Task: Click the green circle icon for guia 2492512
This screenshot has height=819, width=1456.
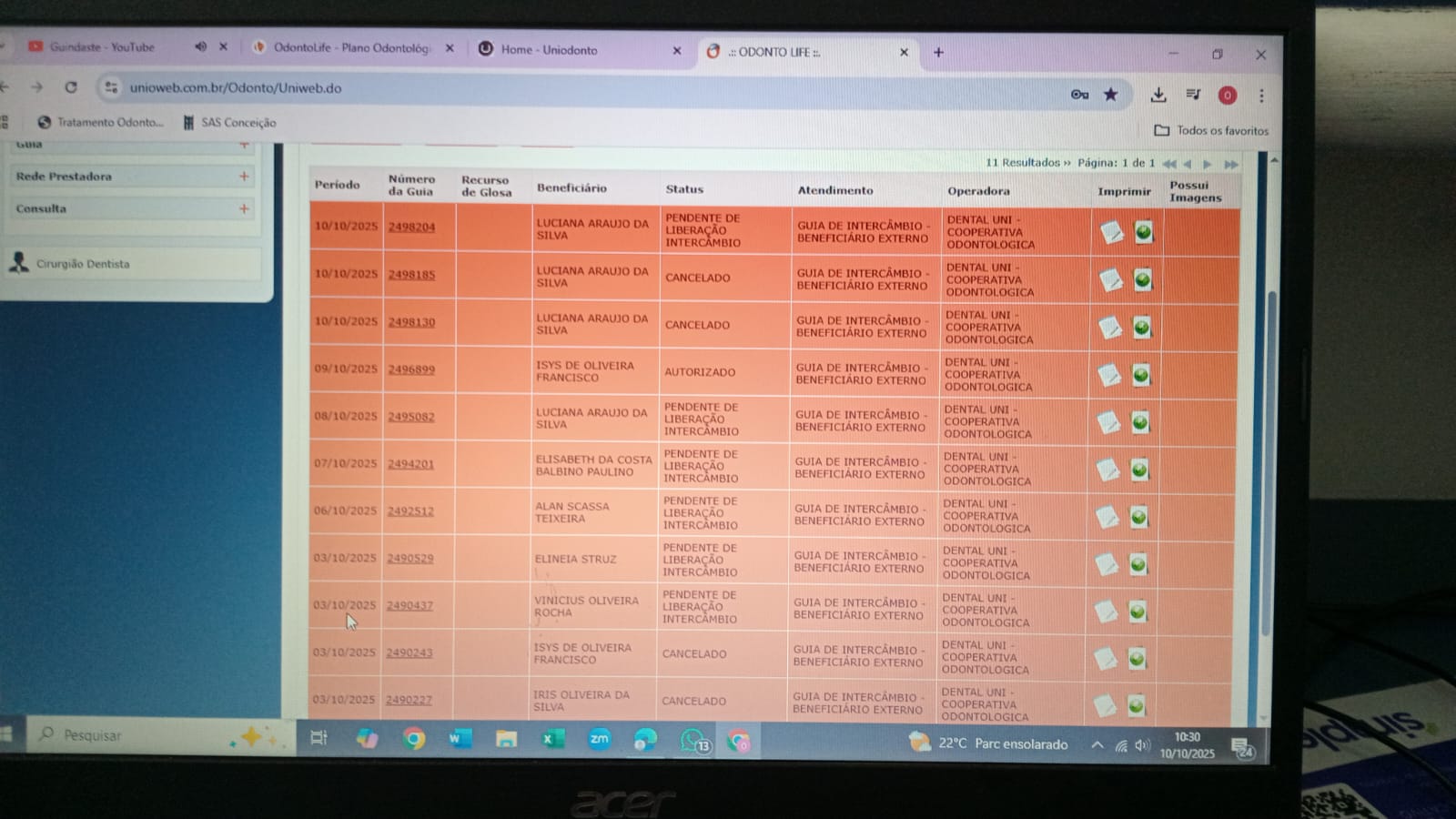Action: coord(1138,517)
